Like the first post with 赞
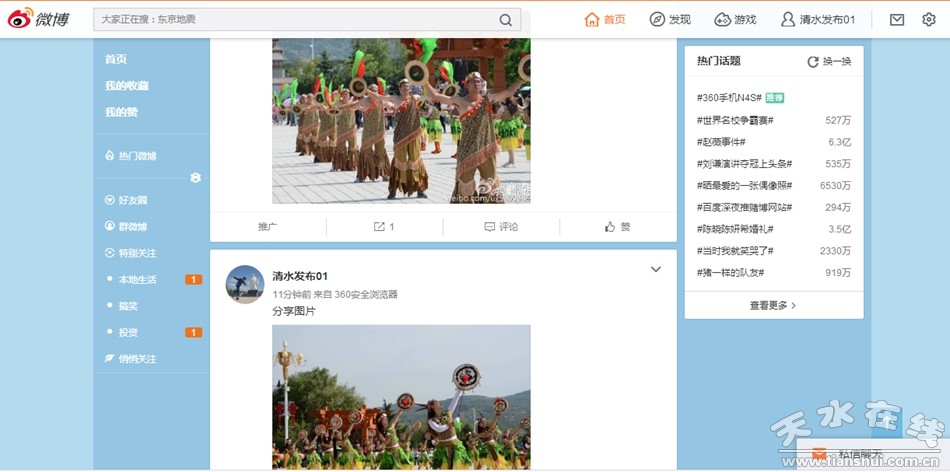950x472 pixels. (x=618, y=227)
